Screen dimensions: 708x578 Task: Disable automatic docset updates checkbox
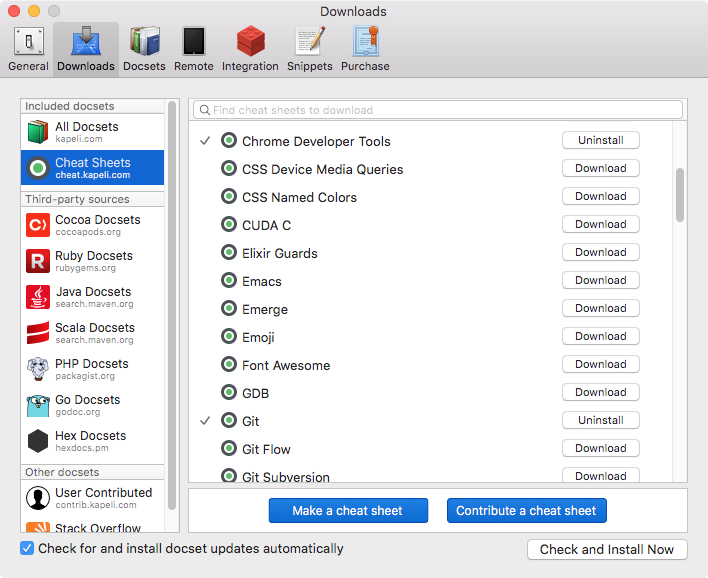pyautogui.click(x=27, y=548)
